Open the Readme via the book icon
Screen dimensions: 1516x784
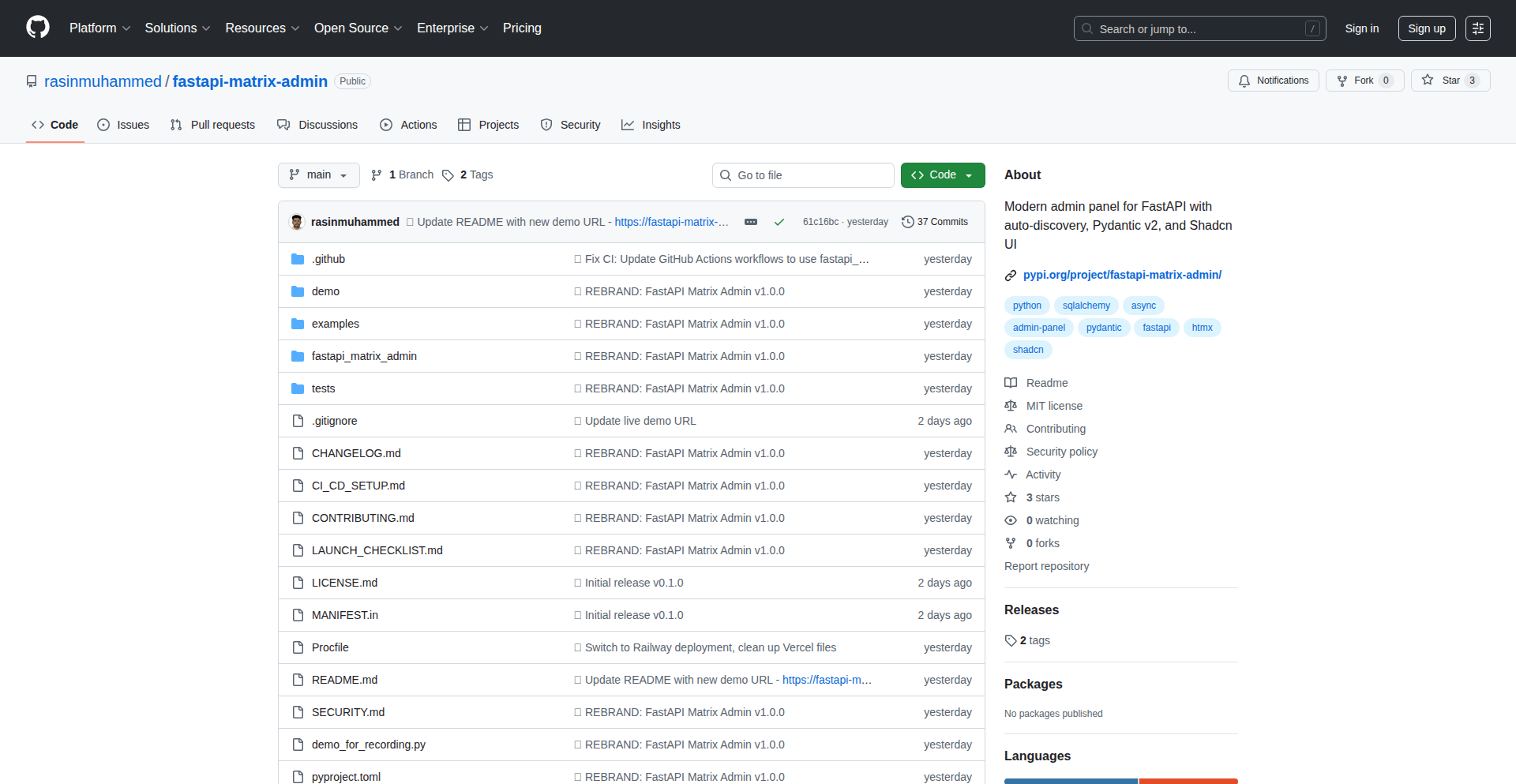coord(1011,382)
